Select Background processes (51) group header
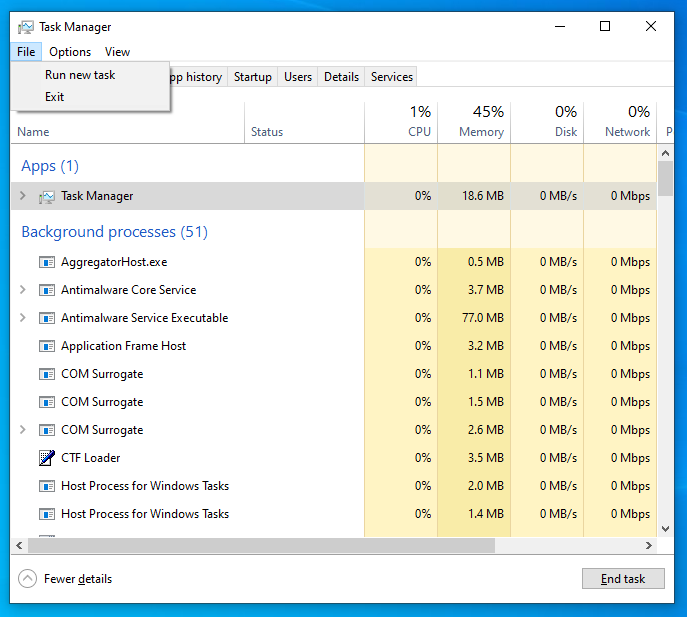Image resolution: width=687 pixels, height=617 pixels. click(x=114, y=232)
